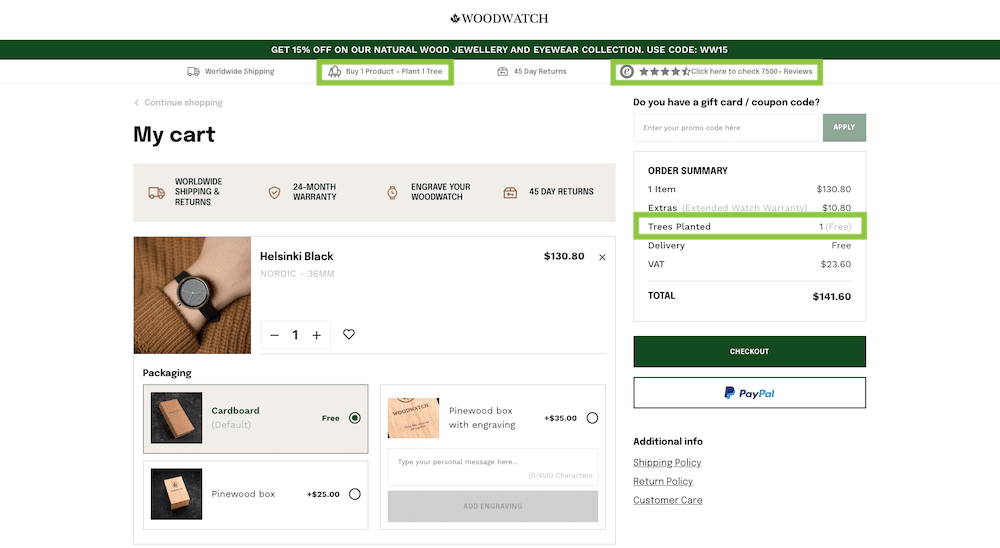Click the $130.80 price beside Helsinki Black
The width and height of the screenshot is (1000, 548).
tap(564, 256)
